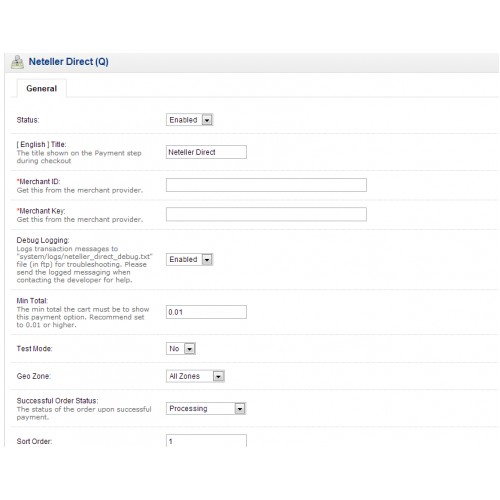Screen dimensions: 500x500
Task: Click the Test Mode No combo box
Action: click(x=181, y=349)
